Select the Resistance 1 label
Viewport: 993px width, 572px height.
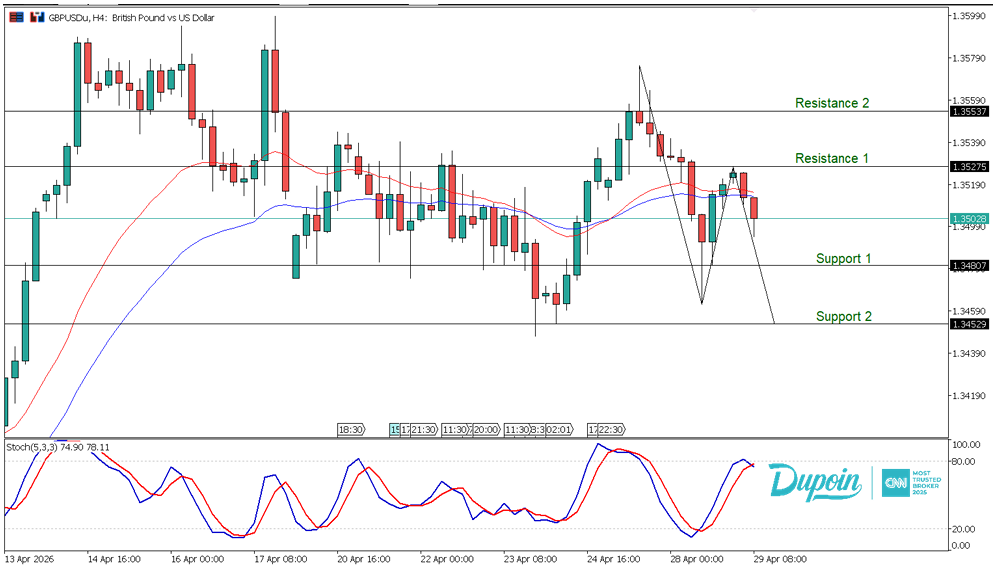832,158
